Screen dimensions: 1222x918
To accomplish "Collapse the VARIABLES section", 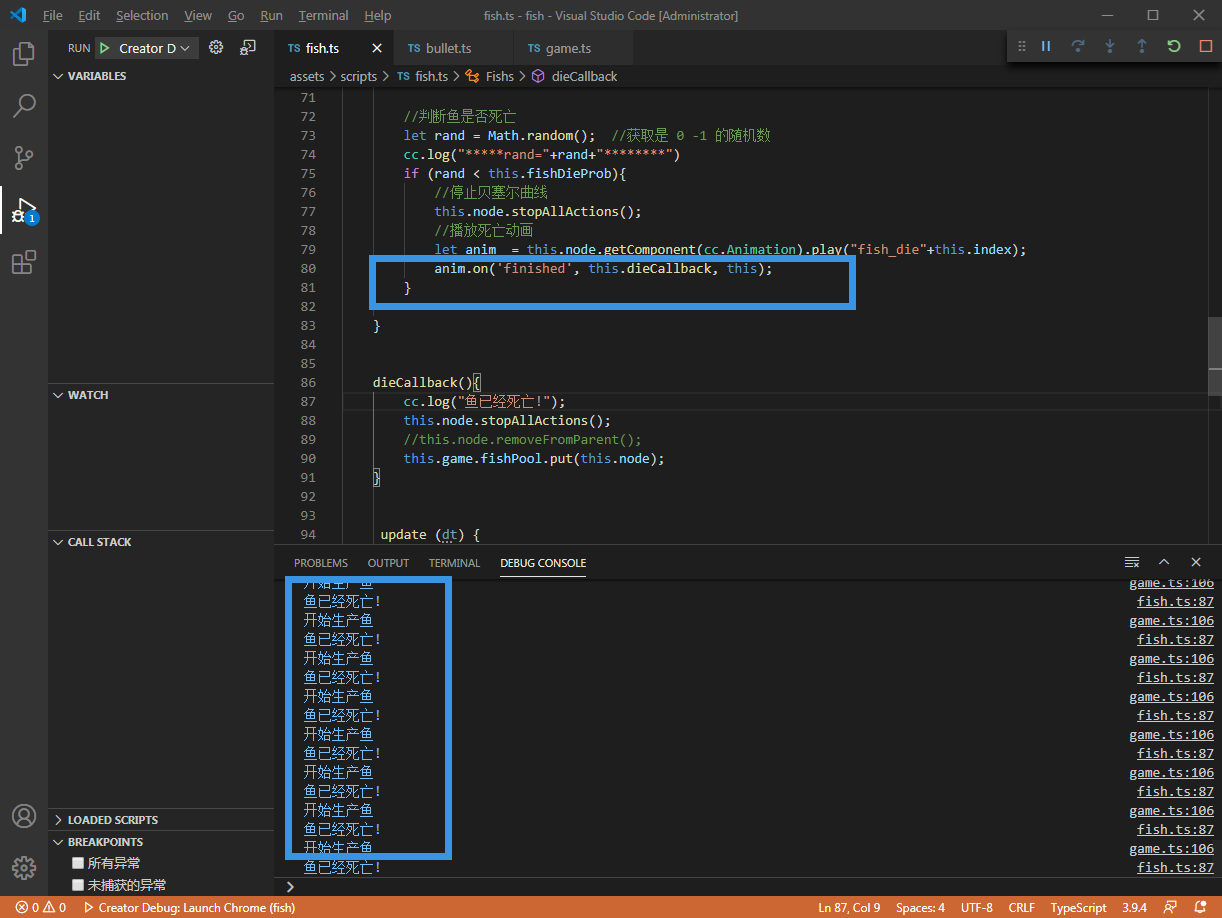I will (96, 76).
